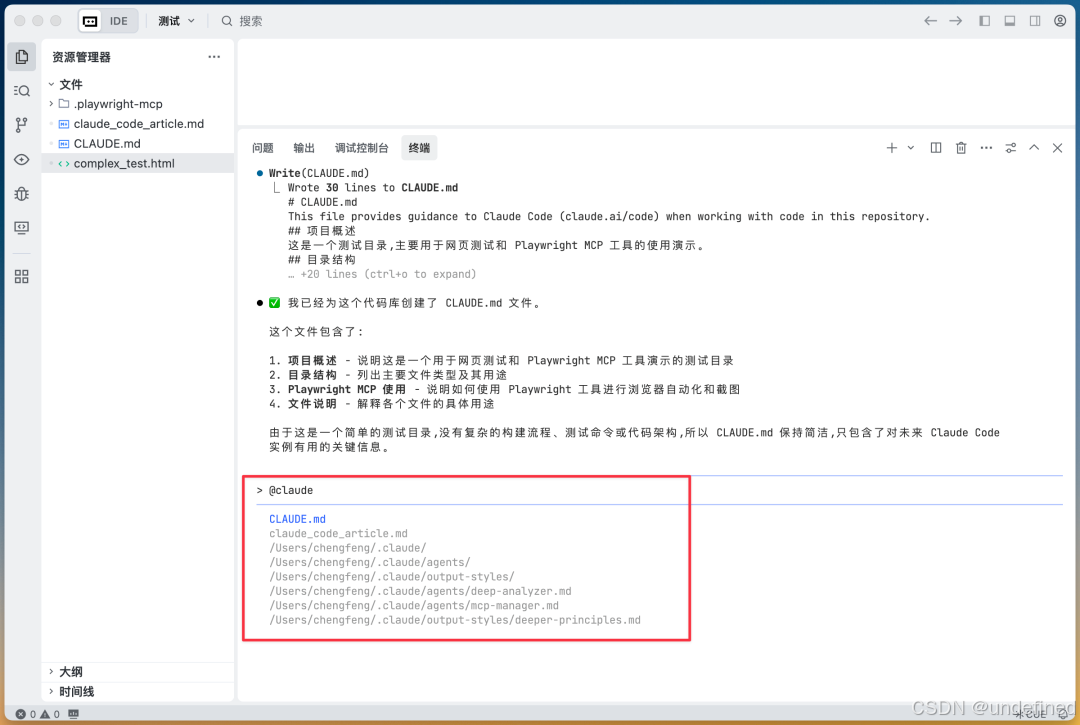
Task: Open the 测试 project dropdown
Action: pyautogui.click(x=176, y=21)
